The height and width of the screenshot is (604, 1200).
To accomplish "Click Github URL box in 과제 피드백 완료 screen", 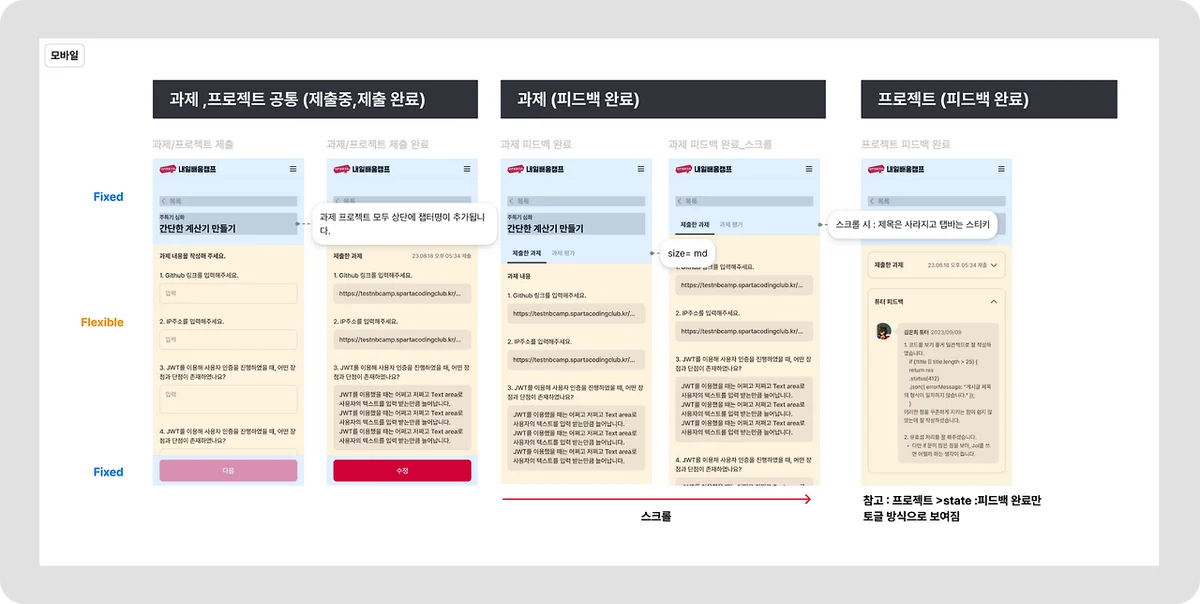I will point(577,314).
